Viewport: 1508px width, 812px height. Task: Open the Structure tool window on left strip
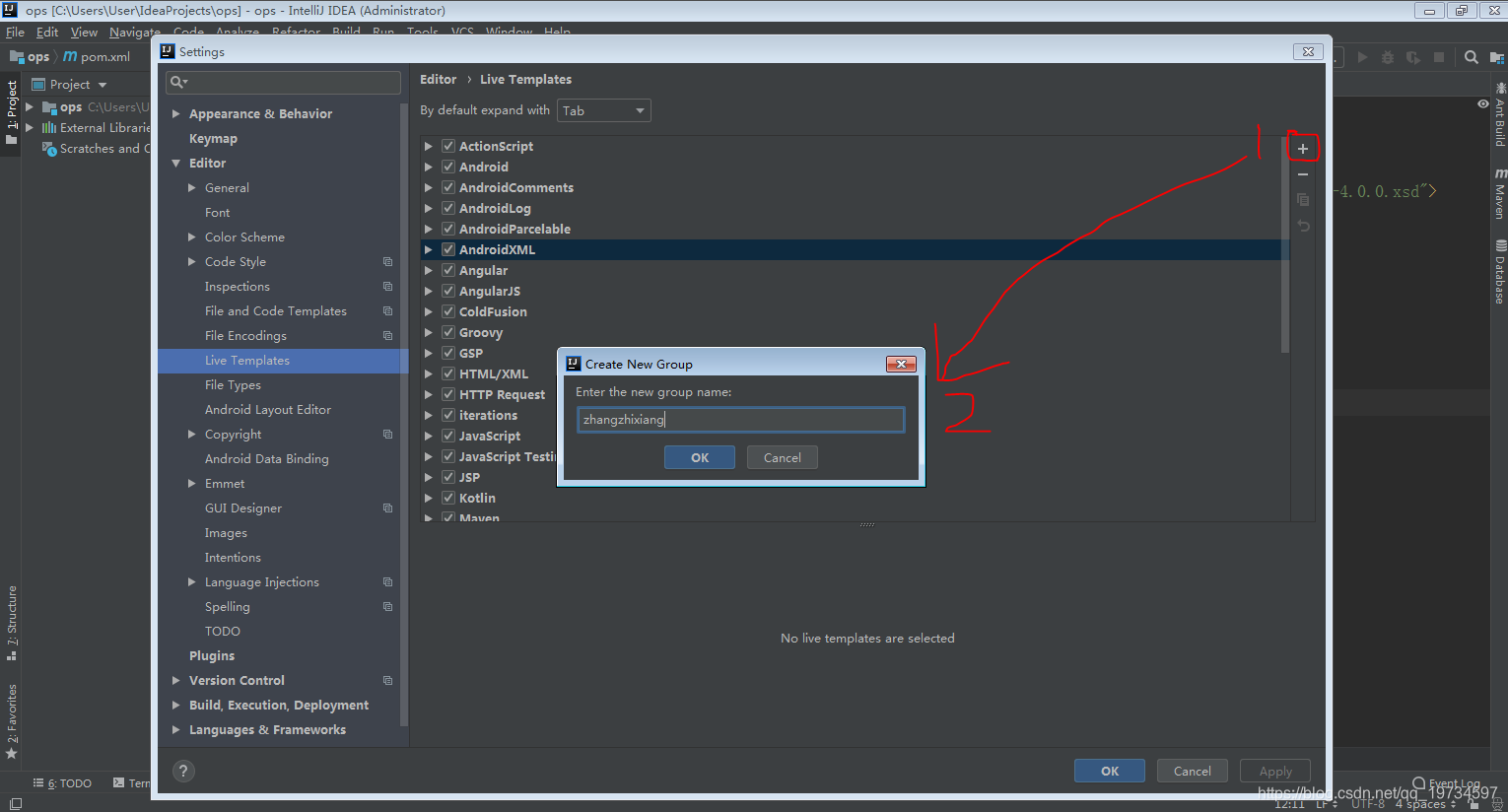[x=12, y=623]
